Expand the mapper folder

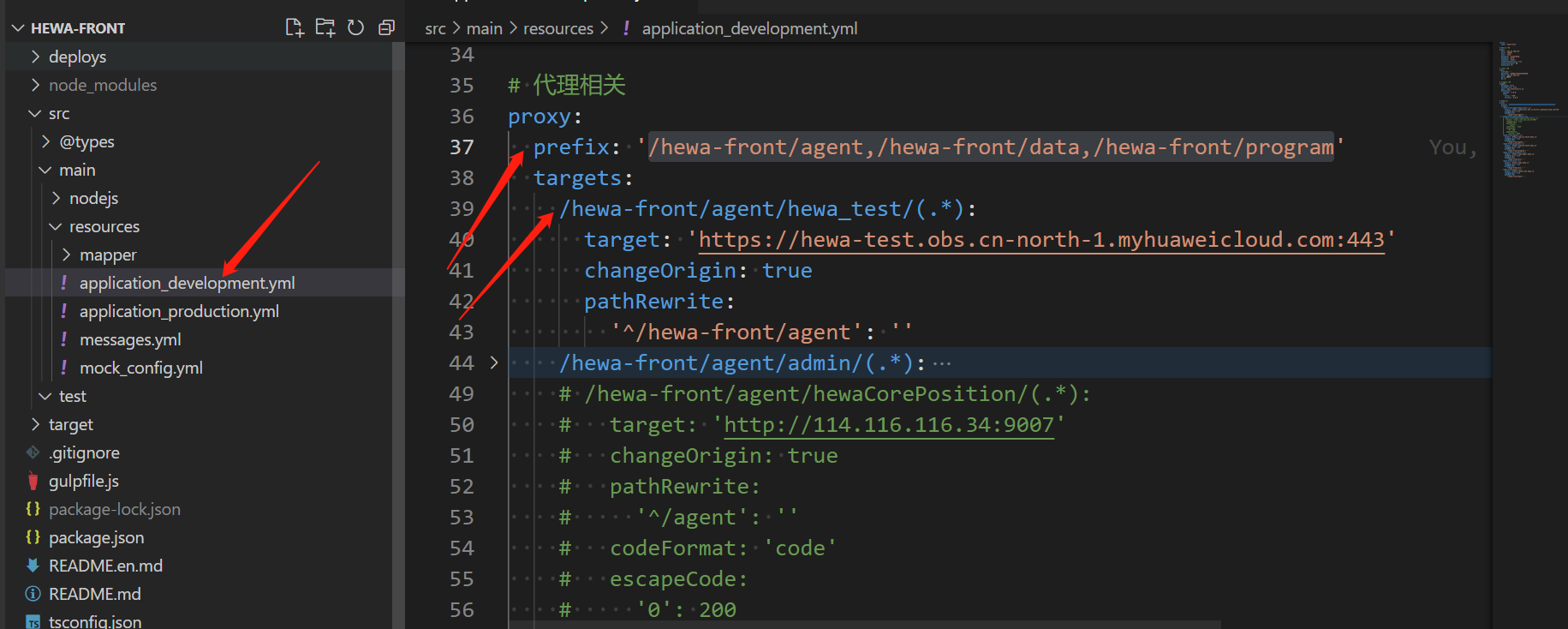tap(108, 255)
